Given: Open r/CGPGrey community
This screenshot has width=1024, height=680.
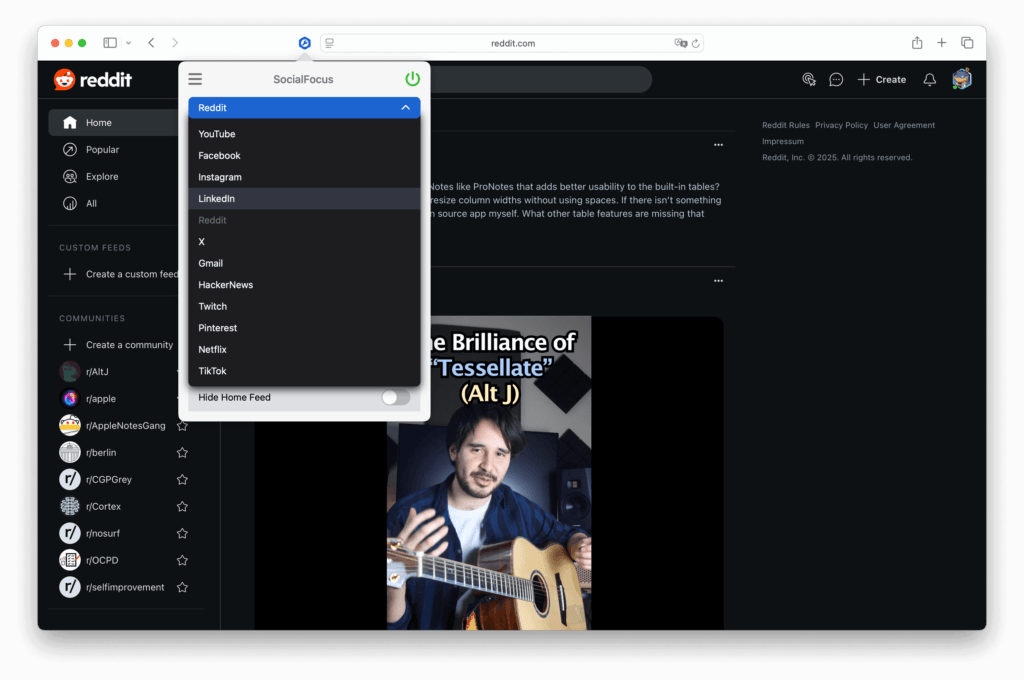Looking at the screenshot, I should pos(109,479).
